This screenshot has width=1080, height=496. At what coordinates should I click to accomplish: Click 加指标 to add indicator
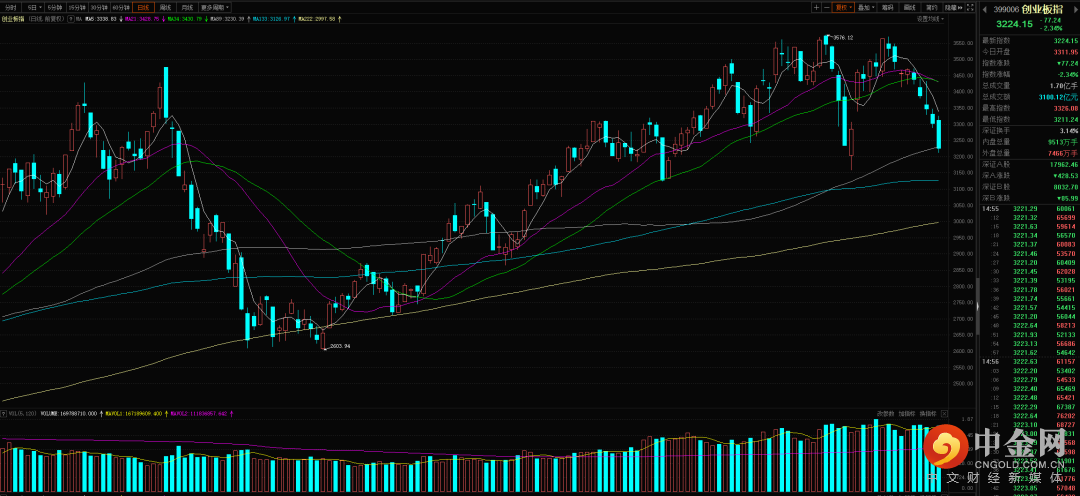click(x=907, y=413)
